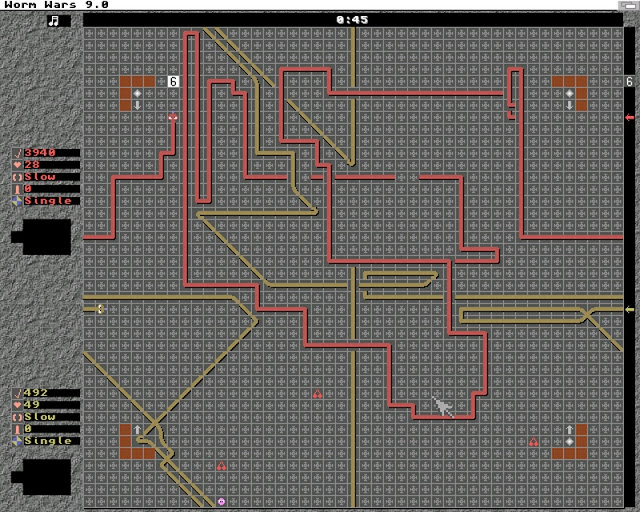Click the yellow worm's head
Screen dimensions: 640x512
click(x=99, y=309)
